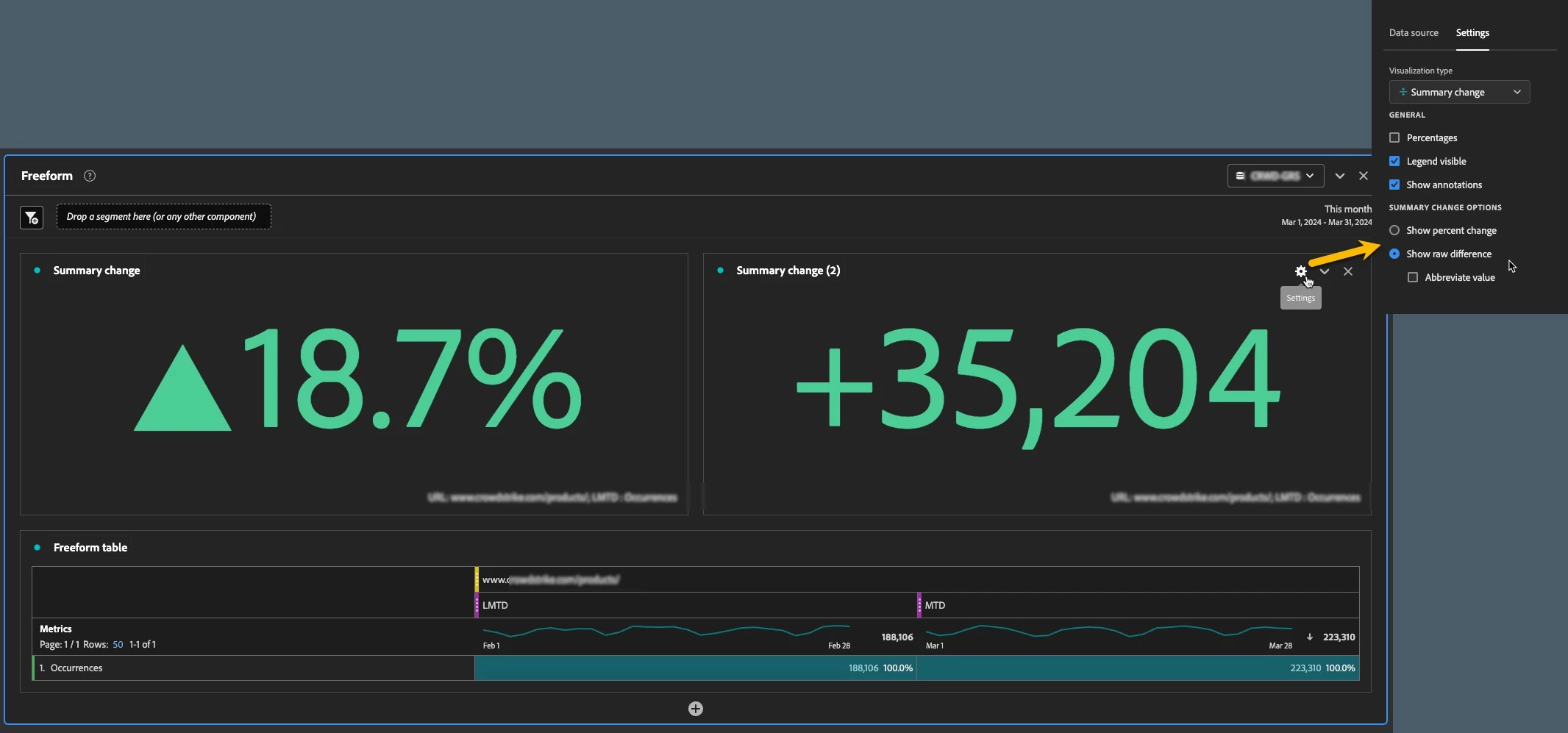The image size is (1568, 733).
Task: Click the 18.7% summary number
Action: pyautogui.click(x=358, y=379)
